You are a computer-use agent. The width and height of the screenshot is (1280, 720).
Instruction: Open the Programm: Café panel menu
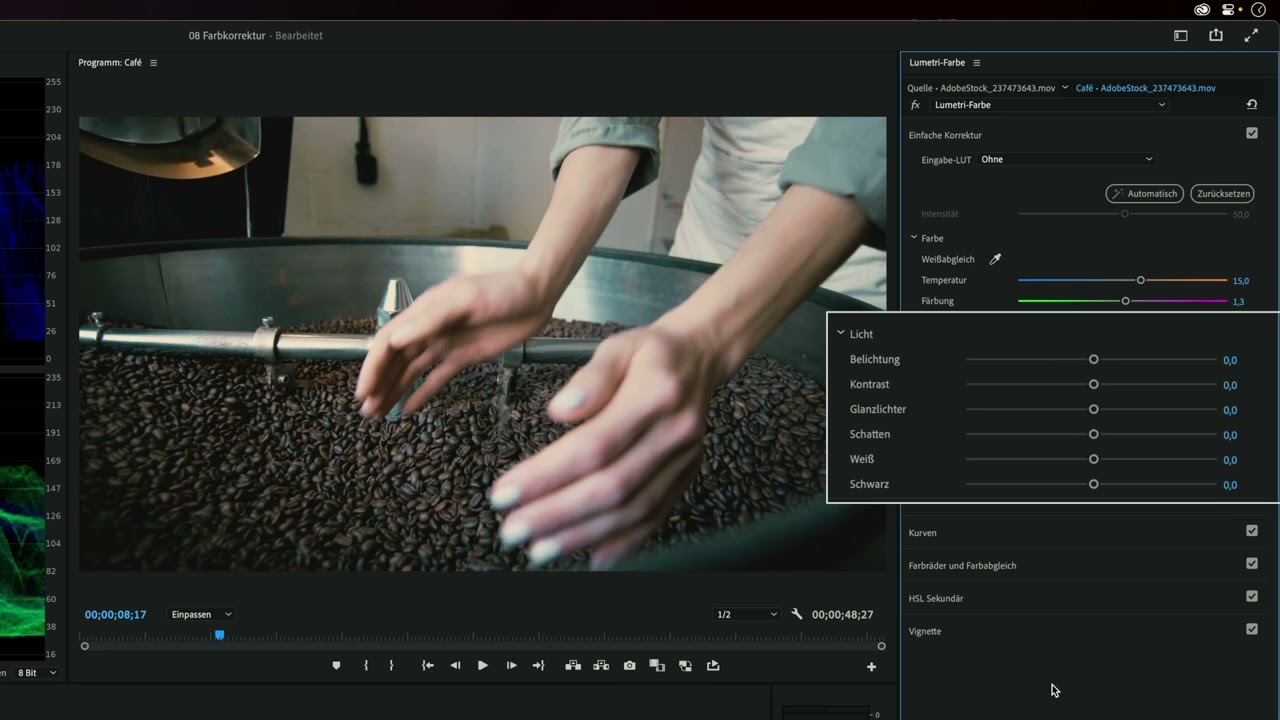(153, 63)
